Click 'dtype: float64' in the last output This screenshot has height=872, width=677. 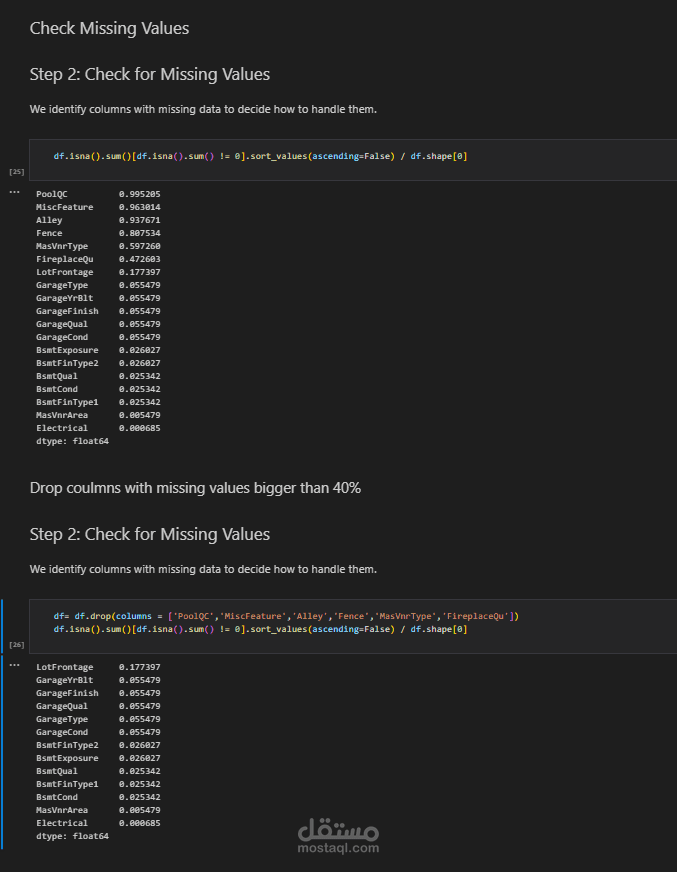(x=72, y=836)
